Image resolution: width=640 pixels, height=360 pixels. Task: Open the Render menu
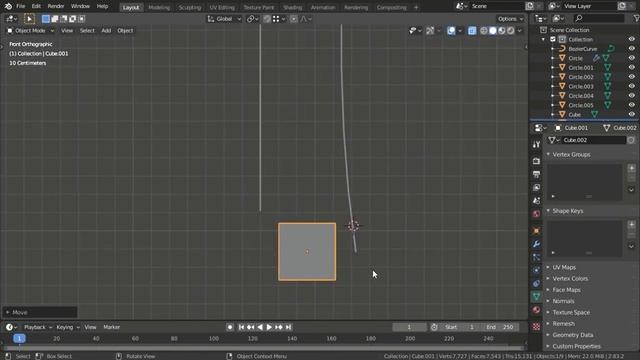[x=56, y=6]
